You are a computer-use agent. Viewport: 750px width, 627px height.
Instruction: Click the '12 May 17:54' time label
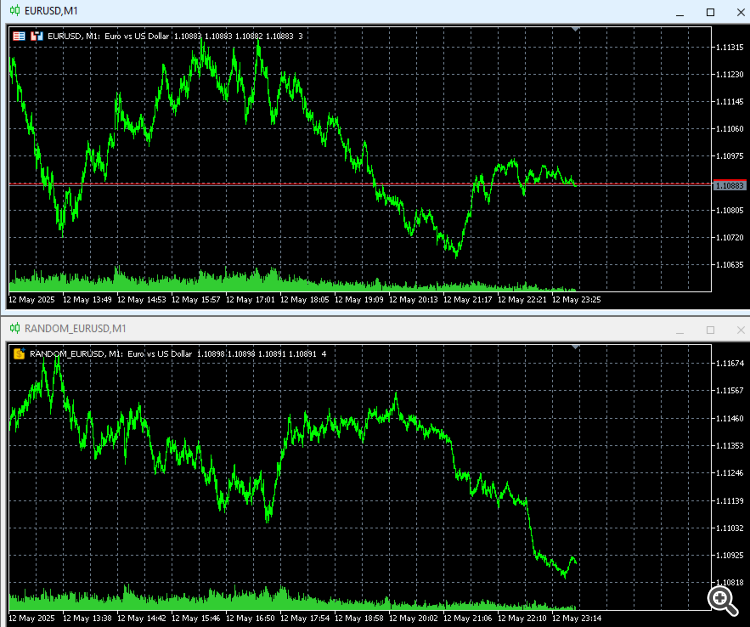[x=305, y=618]
